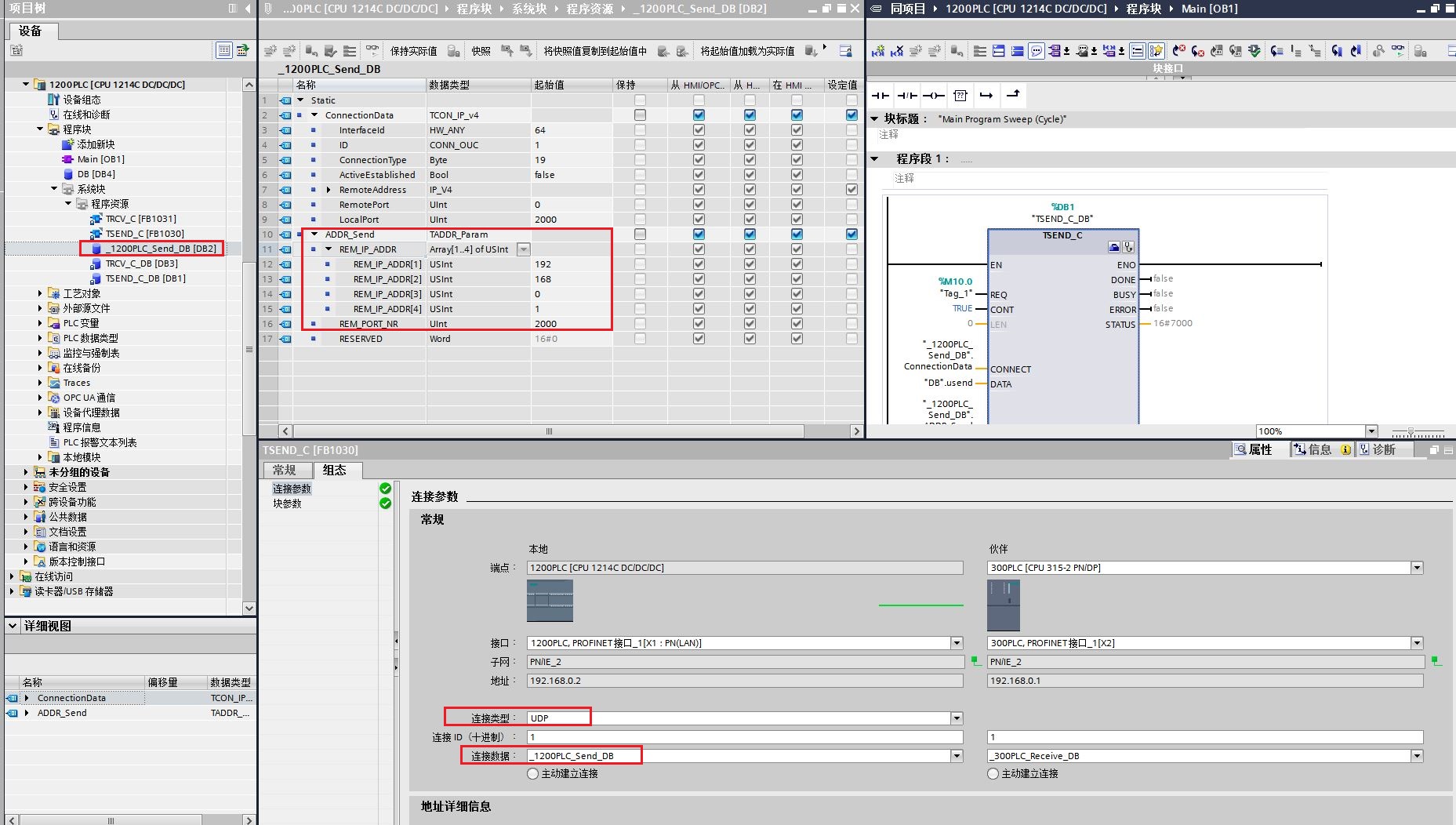Viewport: 1456px width, 825px height.
Task: Click the open branch ladder icon
Action: click(x=986, y=96)
